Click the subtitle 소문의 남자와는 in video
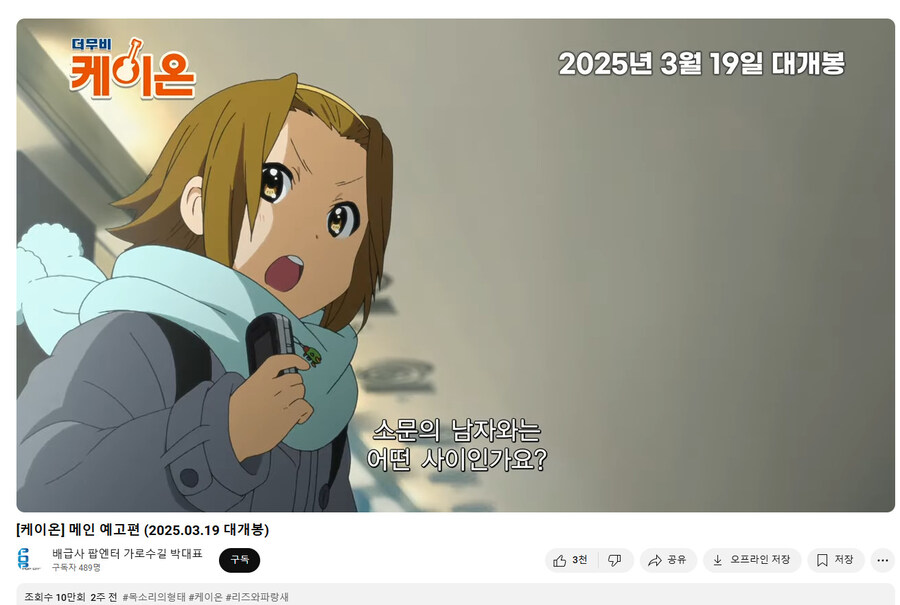The image size is (900, 605). (x=457, y=431)
